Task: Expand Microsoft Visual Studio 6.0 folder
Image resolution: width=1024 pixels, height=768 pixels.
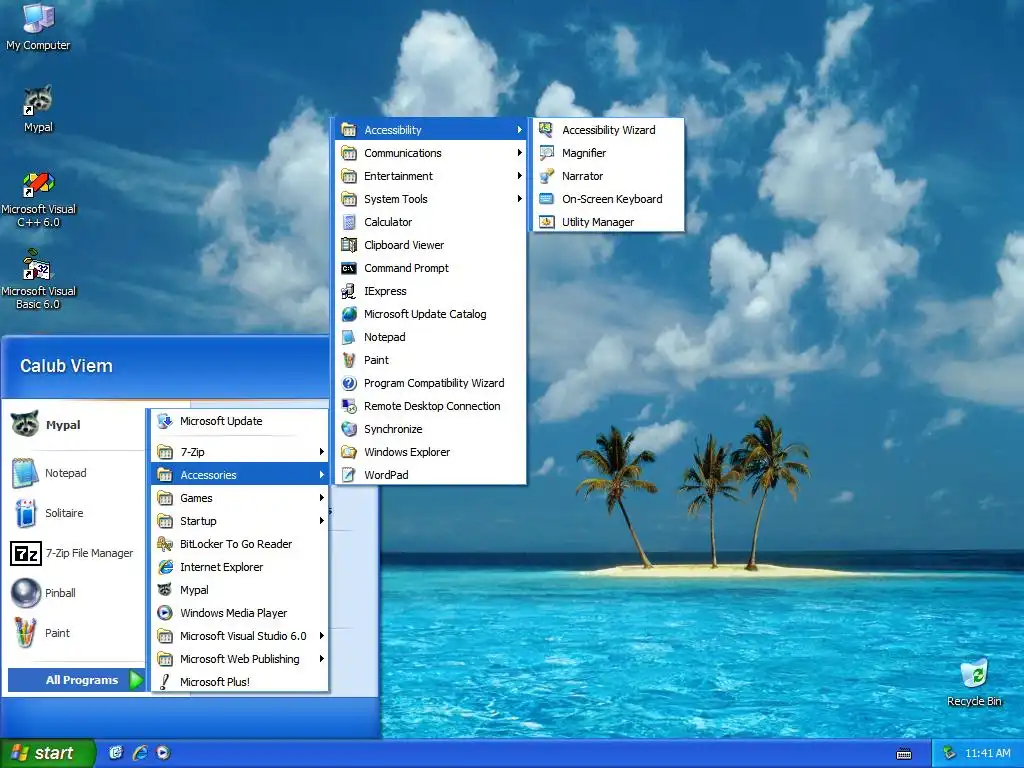Action: point(240,636)
